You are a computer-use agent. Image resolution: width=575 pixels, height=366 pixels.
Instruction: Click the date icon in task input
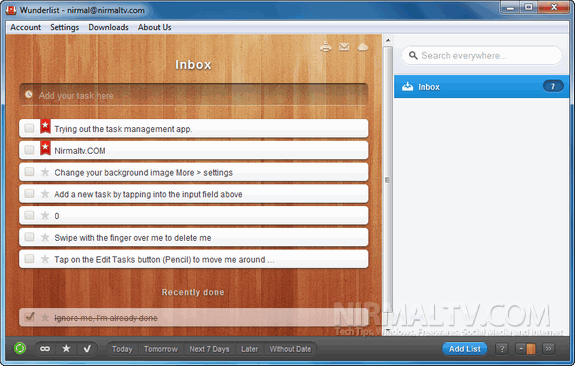click(29, 95)
